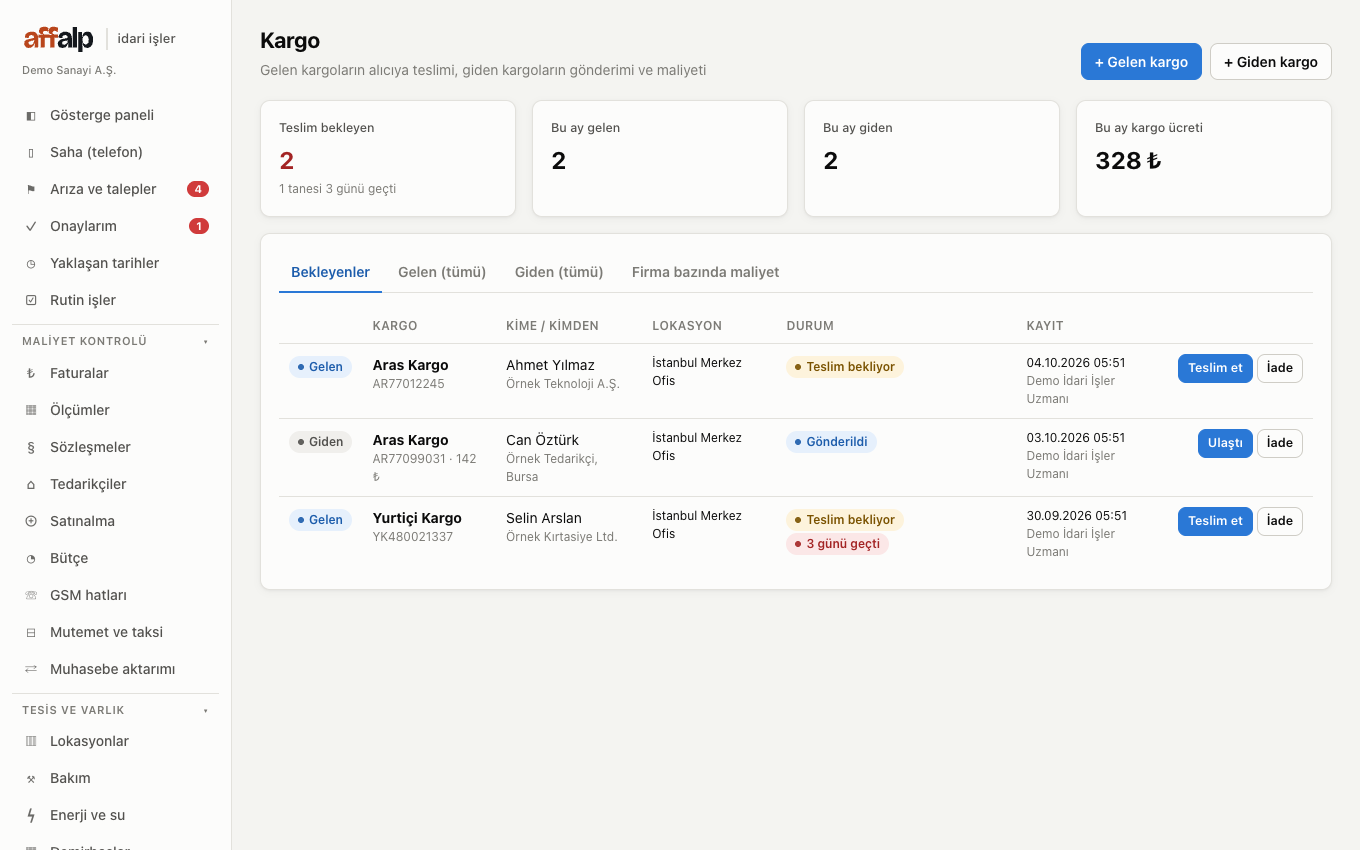This screenshot has width=1360, height=850.
Task: Click the Bakım tools icon
Action: [31, 778]
